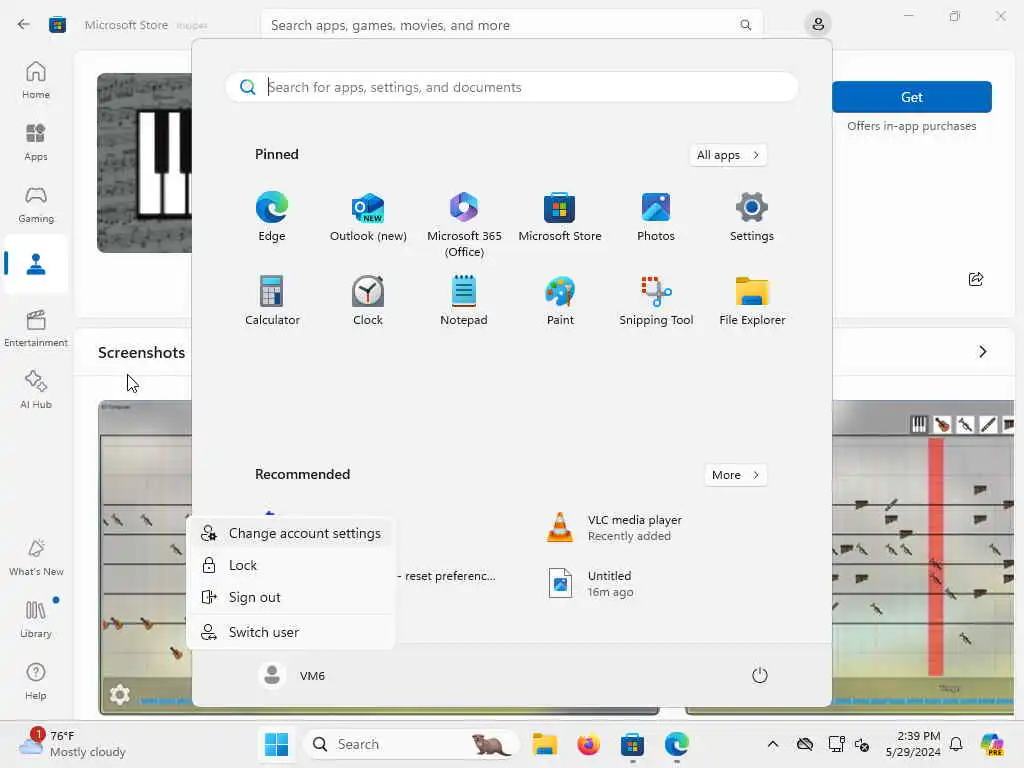
Task: Open AI Hub in Store sidebar
Action: point(36,390)
